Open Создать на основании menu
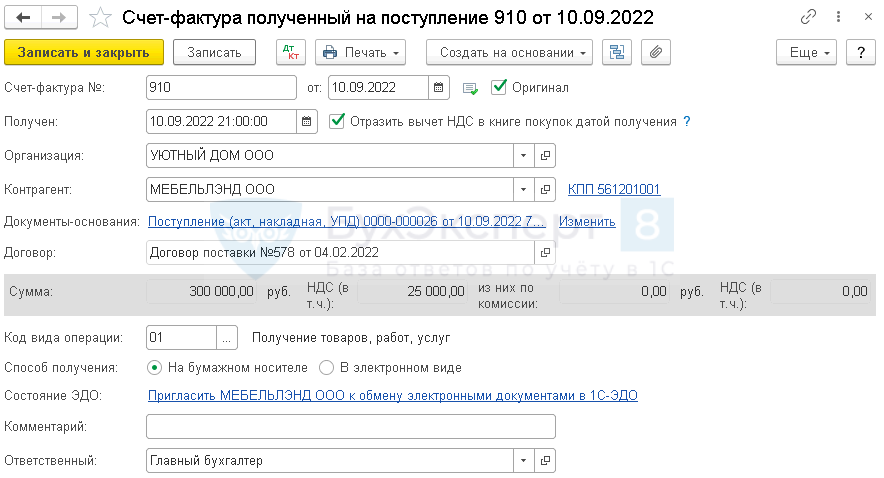Image resolution: width=884 pixels, height=478 pixels. coord(509,53)
